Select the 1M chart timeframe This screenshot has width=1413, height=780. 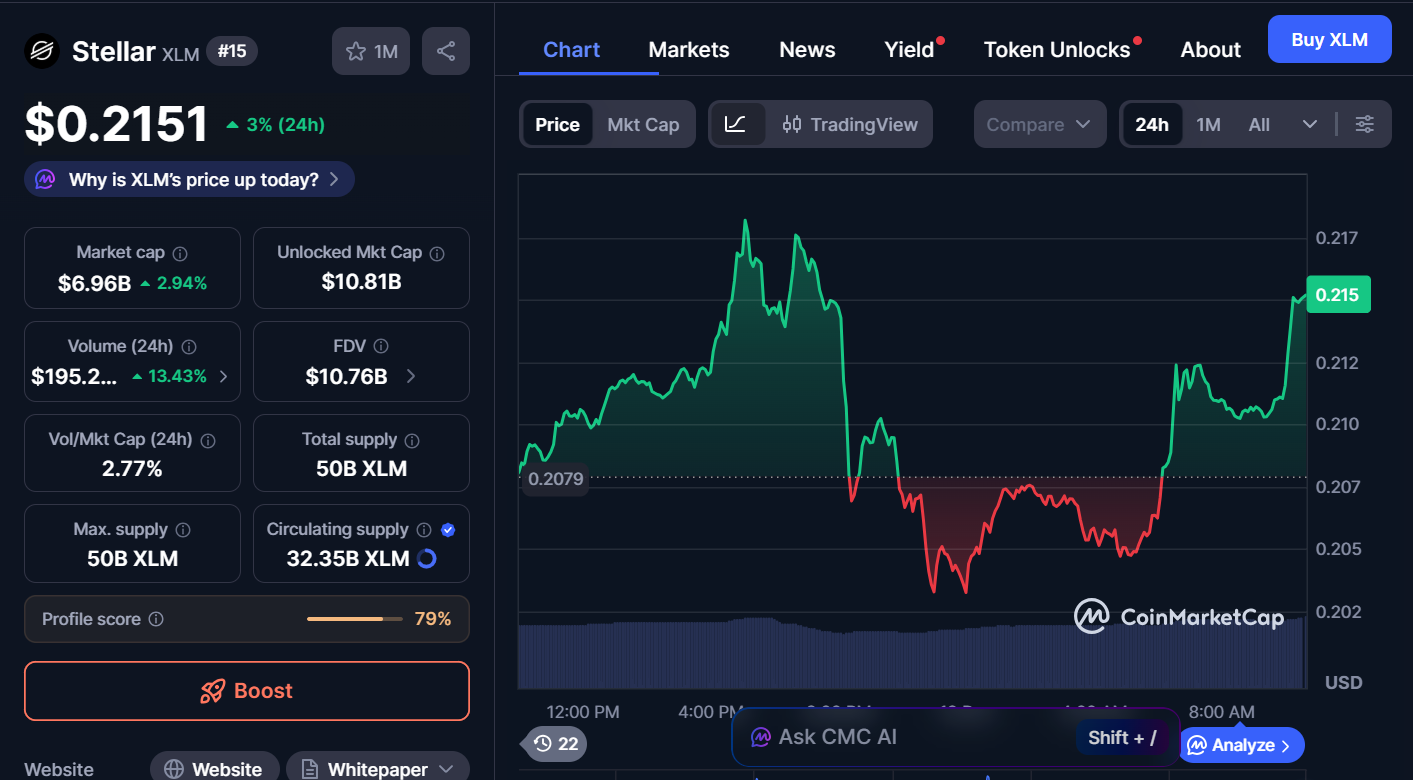1208,124
